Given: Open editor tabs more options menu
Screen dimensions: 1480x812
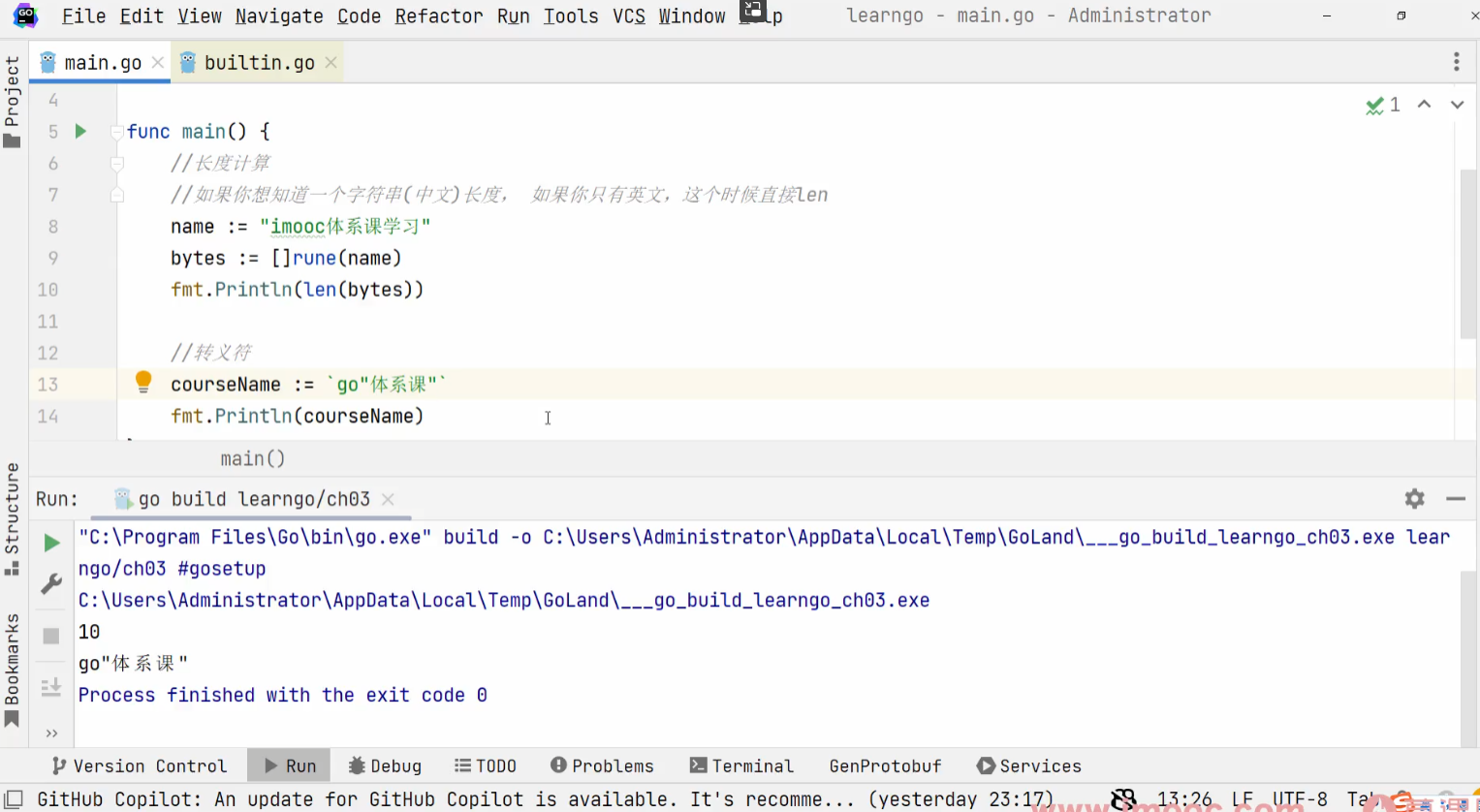Looking at the screenshot, I should tap(1456, 62).
